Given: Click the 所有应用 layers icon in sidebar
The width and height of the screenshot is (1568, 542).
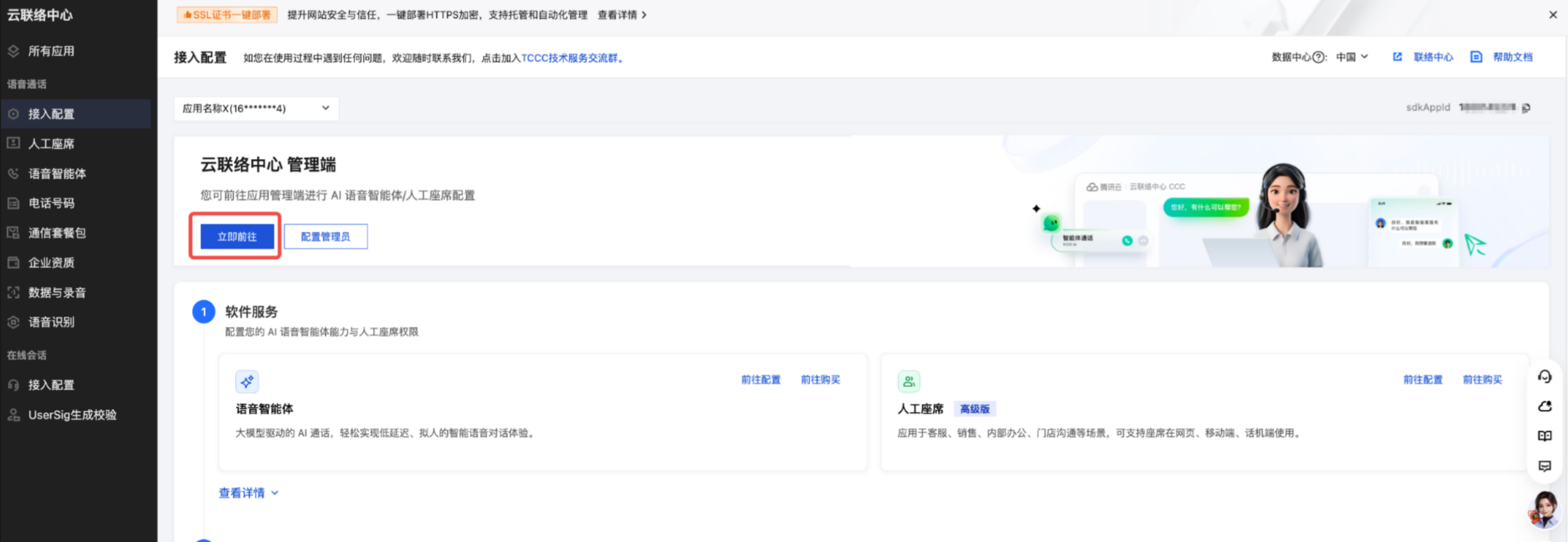Looking at the screenshot, I should [13, 51].
